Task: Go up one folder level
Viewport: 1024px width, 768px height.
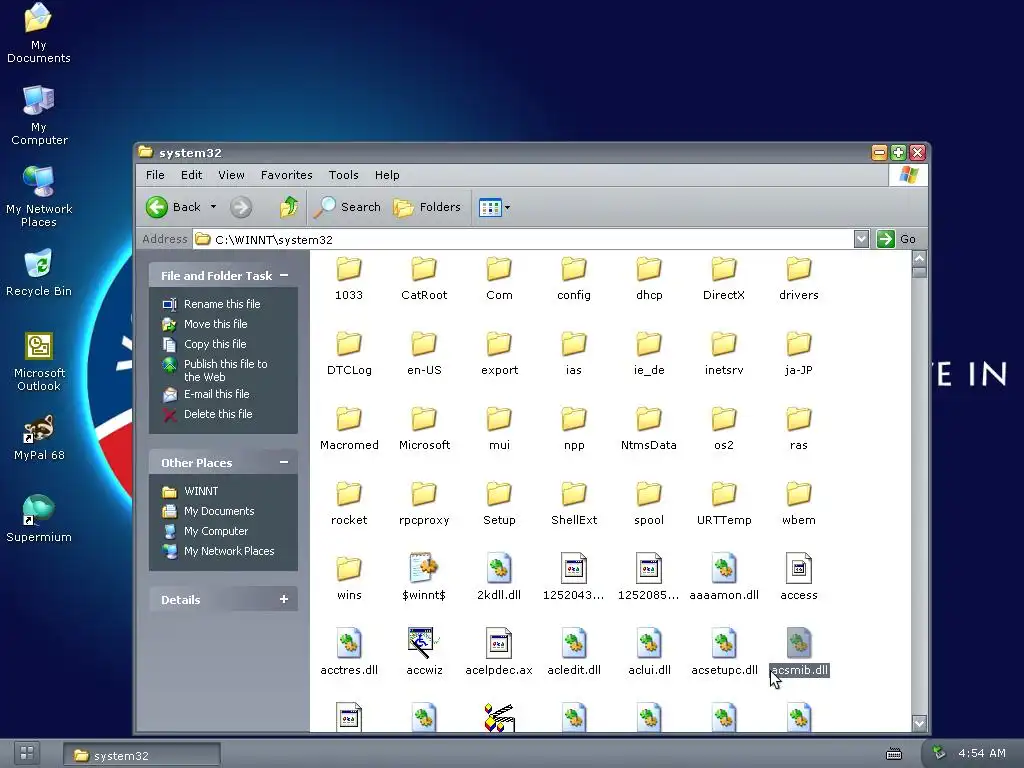Action: (x=289, y=207)
